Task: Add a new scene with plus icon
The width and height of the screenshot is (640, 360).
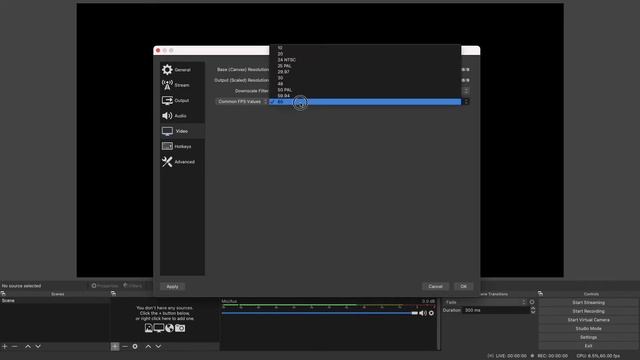Action: (x=5, y=347)
